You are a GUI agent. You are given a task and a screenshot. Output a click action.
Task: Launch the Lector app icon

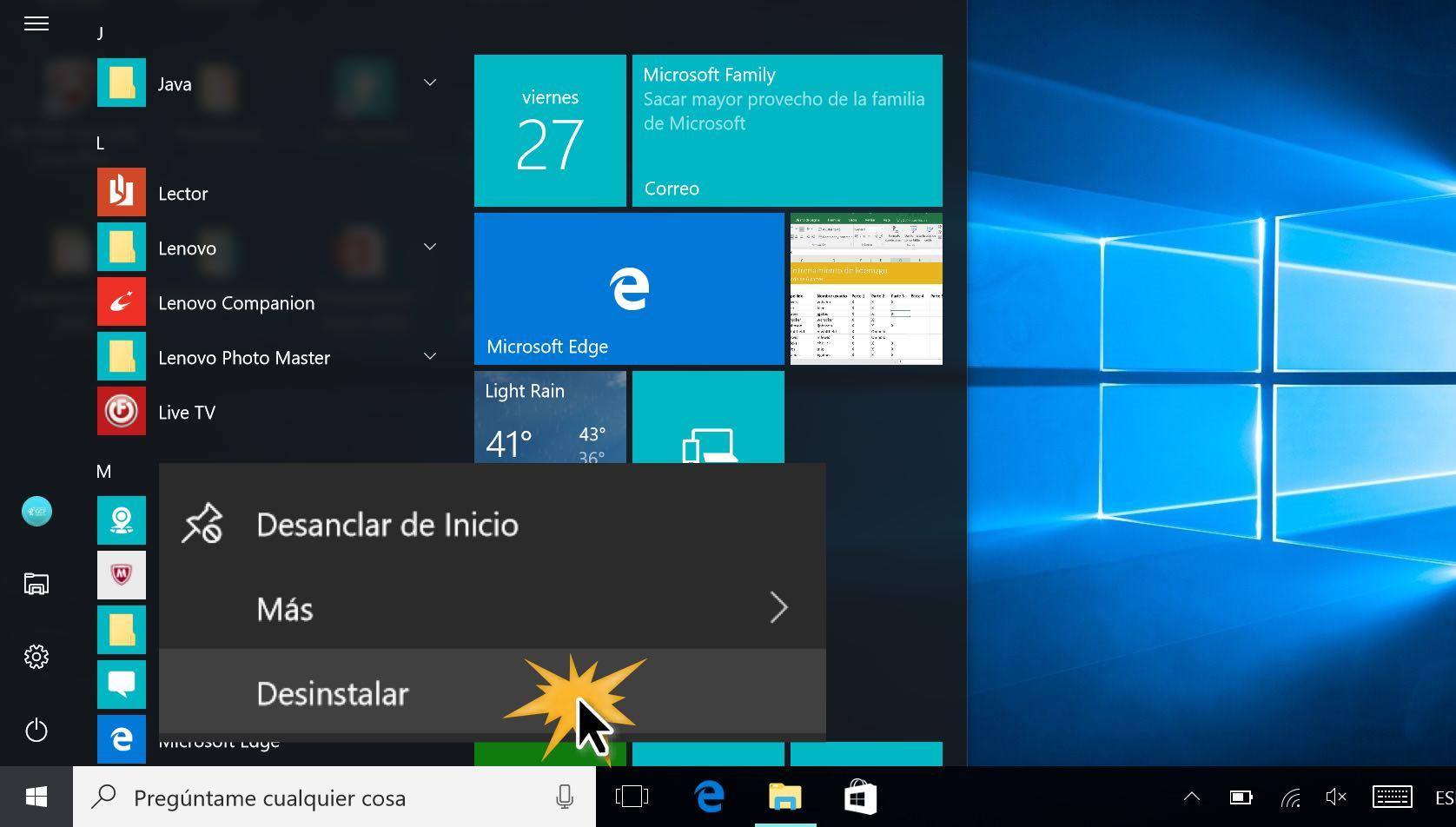(122, 193)
